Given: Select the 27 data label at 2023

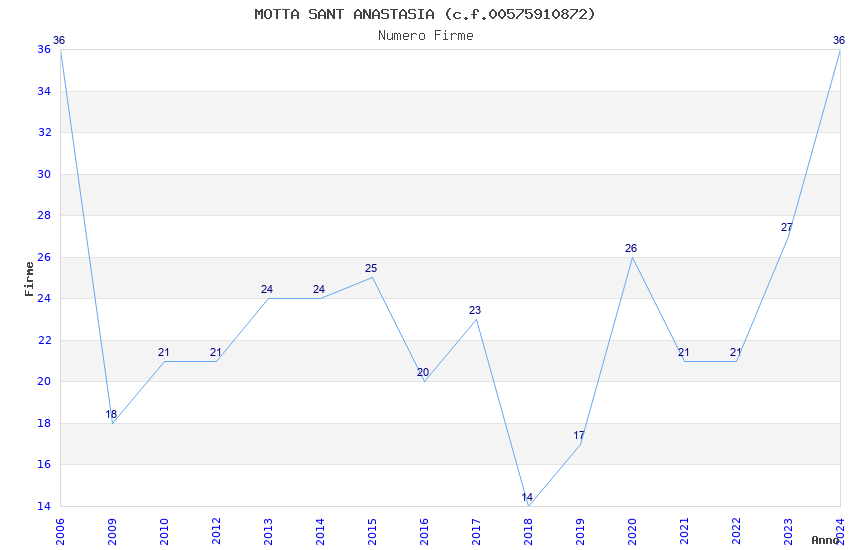Looking at the screenshot, I should (786, 227).
